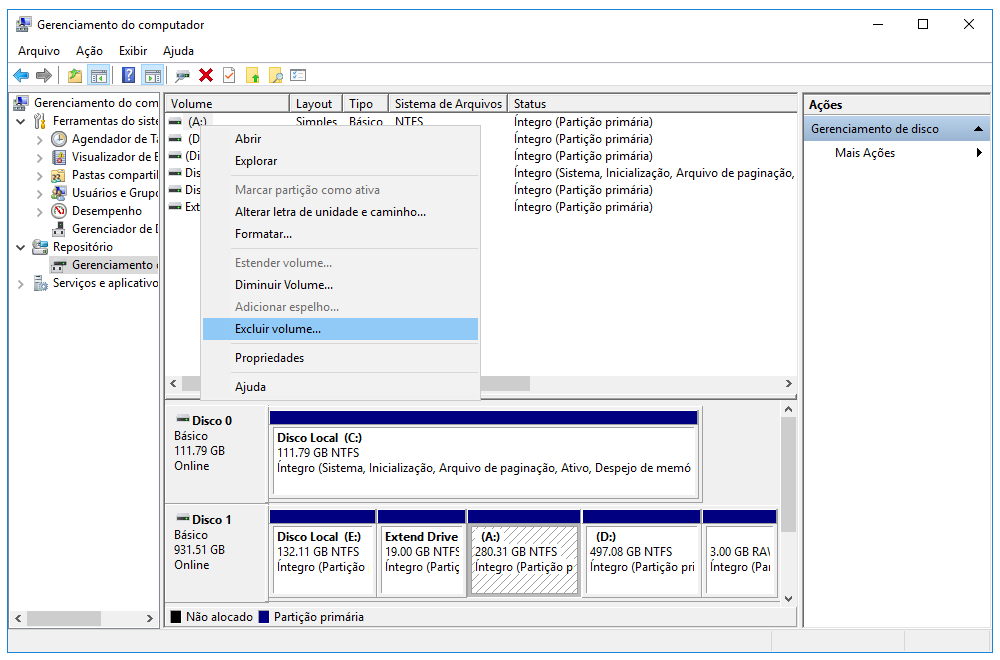Image resolution: width=1000 pixels, height=660 pixels.
Task: Click the Show/Hide action pane icon
Action: [x=152, y=75]
